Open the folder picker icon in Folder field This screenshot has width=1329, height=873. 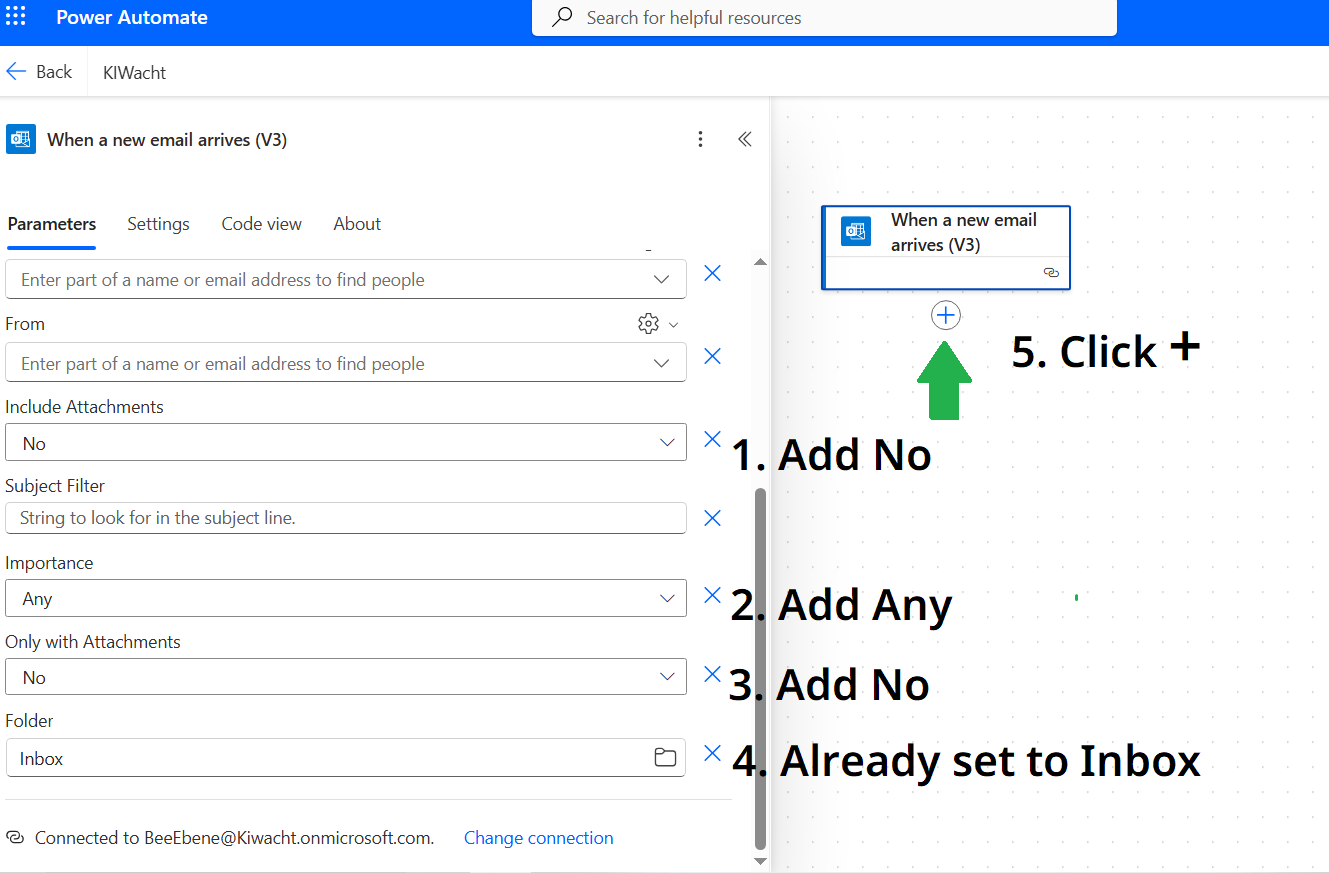pyautogui.click(x=665, y=758)
